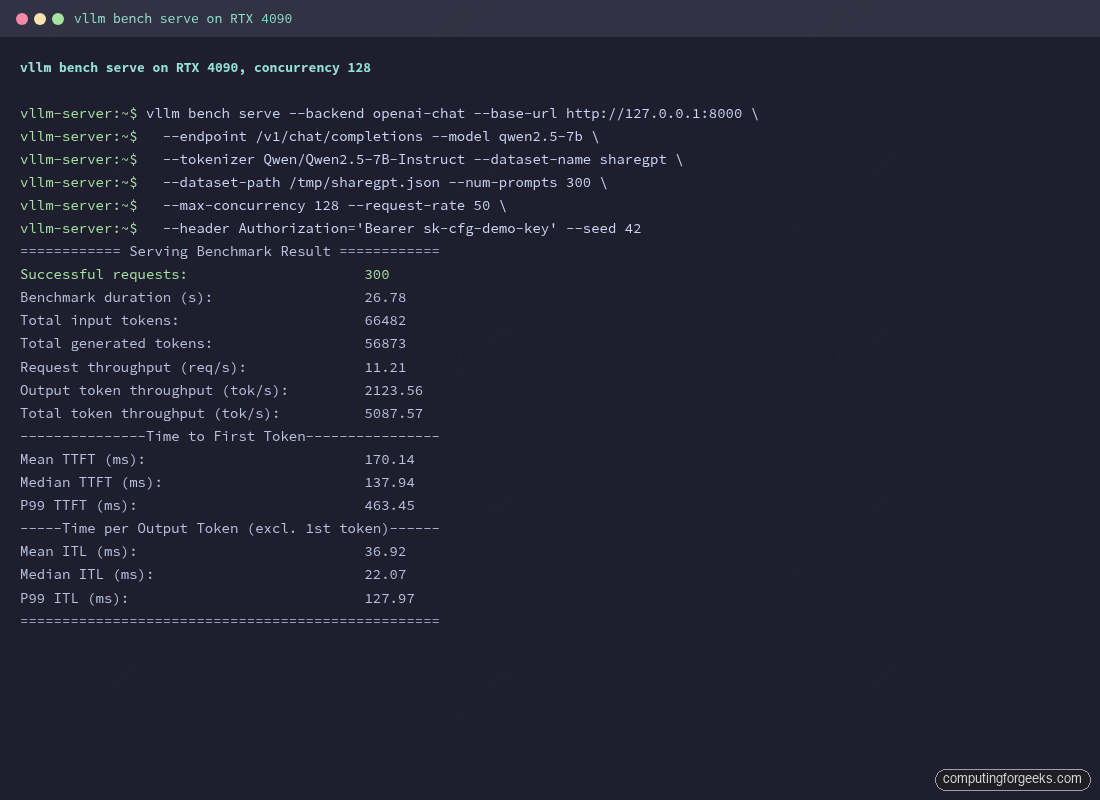
Task: Click 'Benchmark duration (s):' label
Action: point(116,298)
